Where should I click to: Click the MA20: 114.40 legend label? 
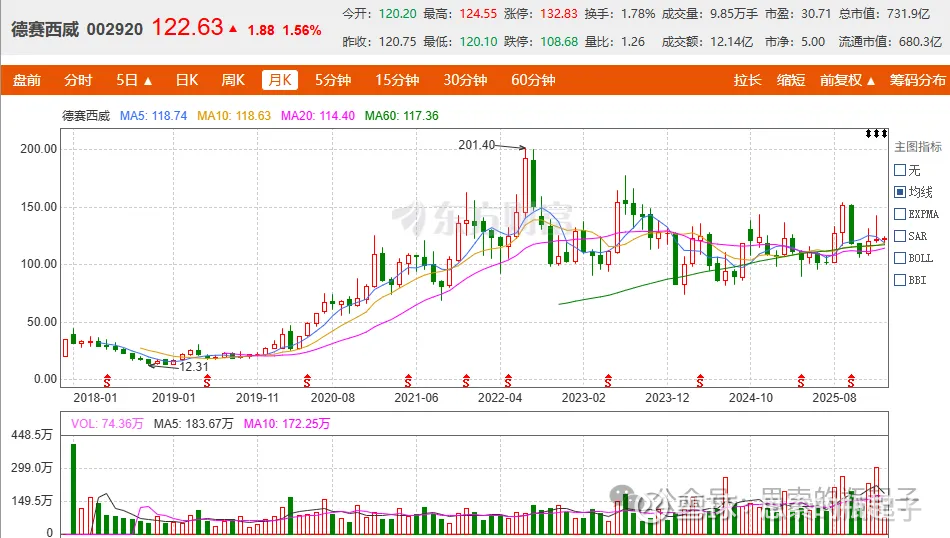(x=317, y=116)
